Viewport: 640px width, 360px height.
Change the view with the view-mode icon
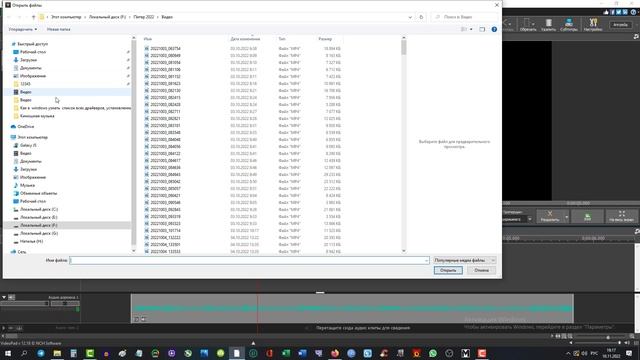tap(464, 29)
